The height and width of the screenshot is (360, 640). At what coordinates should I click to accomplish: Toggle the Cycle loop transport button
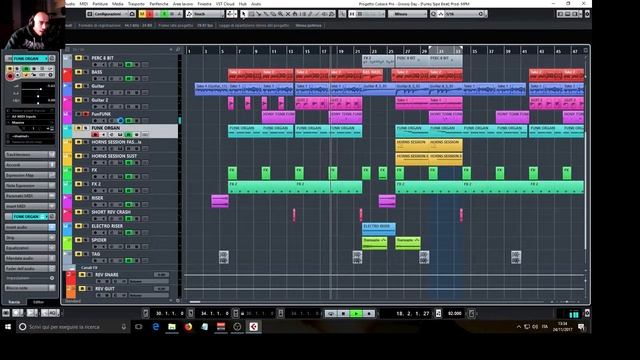click(331, 313)
